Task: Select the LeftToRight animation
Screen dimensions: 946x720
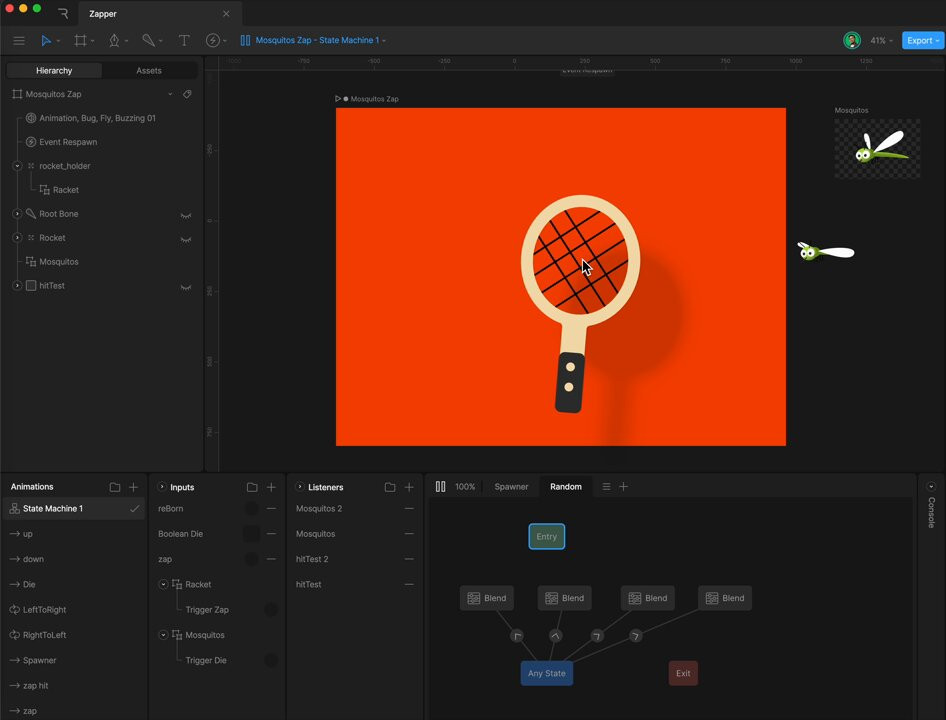Action: tap(58, 610)
